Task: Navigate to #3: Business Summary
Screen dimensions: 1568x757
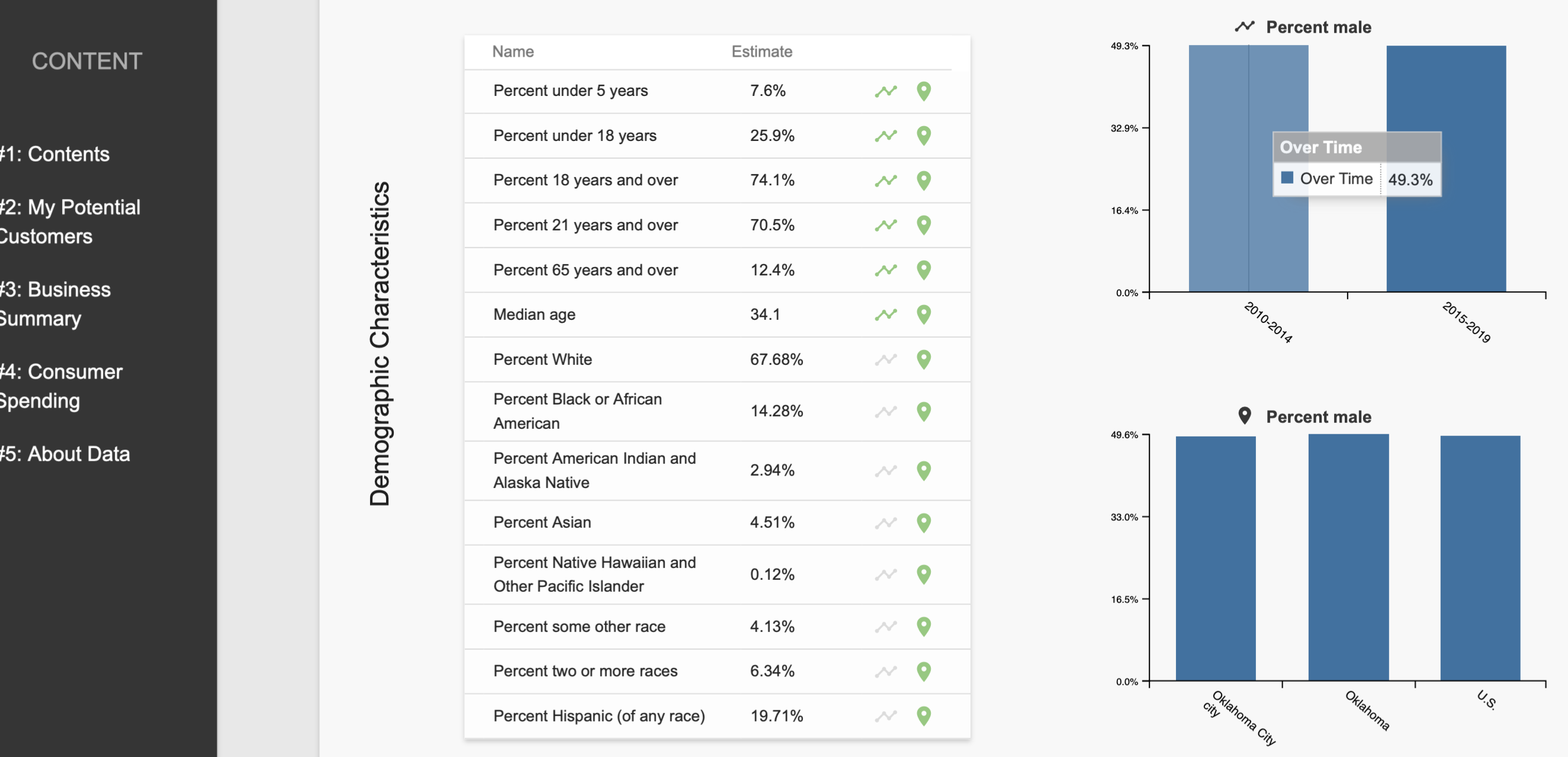Action: point(55,304)
